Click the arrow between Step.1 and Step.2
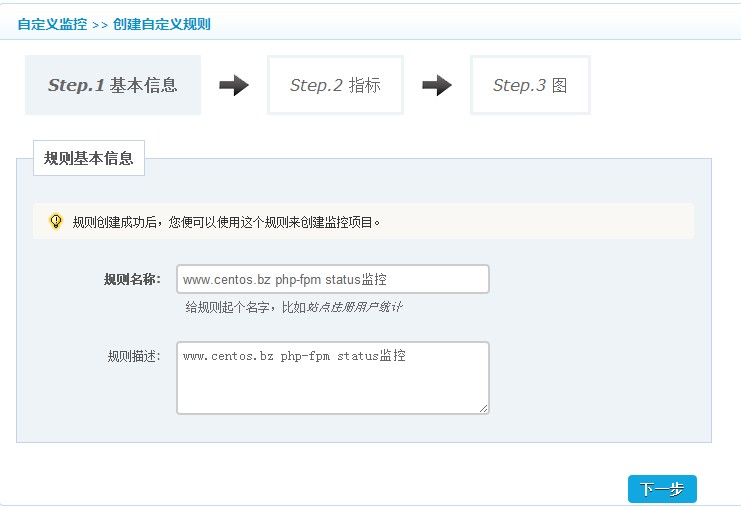The image size is (741, 509). pyautogui.click(x=233, y=86)
